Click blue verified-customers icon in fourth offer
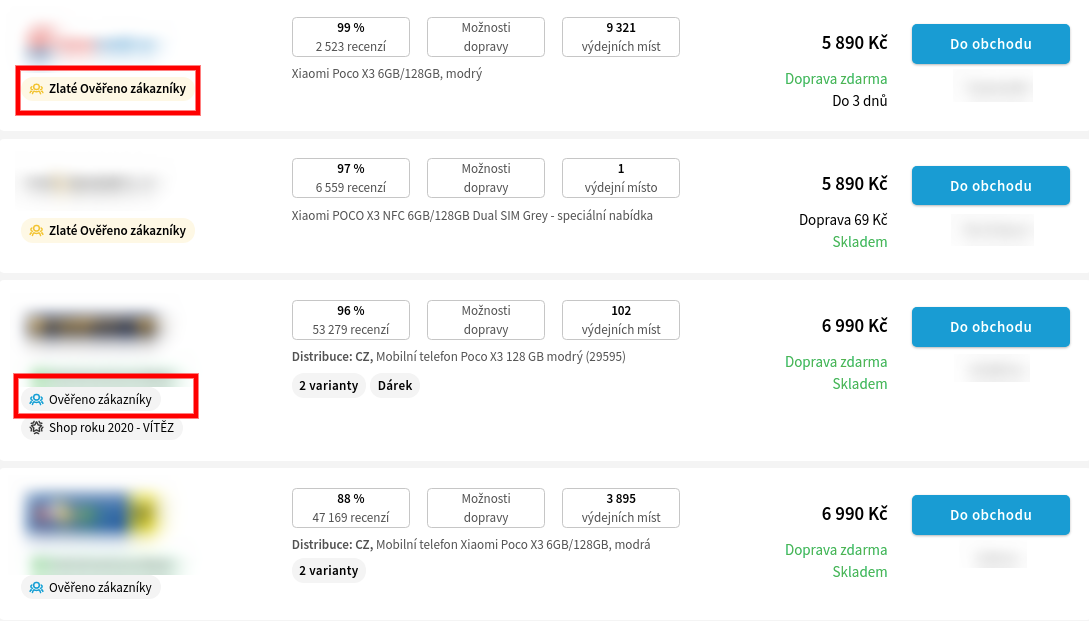 pos(36,588)
